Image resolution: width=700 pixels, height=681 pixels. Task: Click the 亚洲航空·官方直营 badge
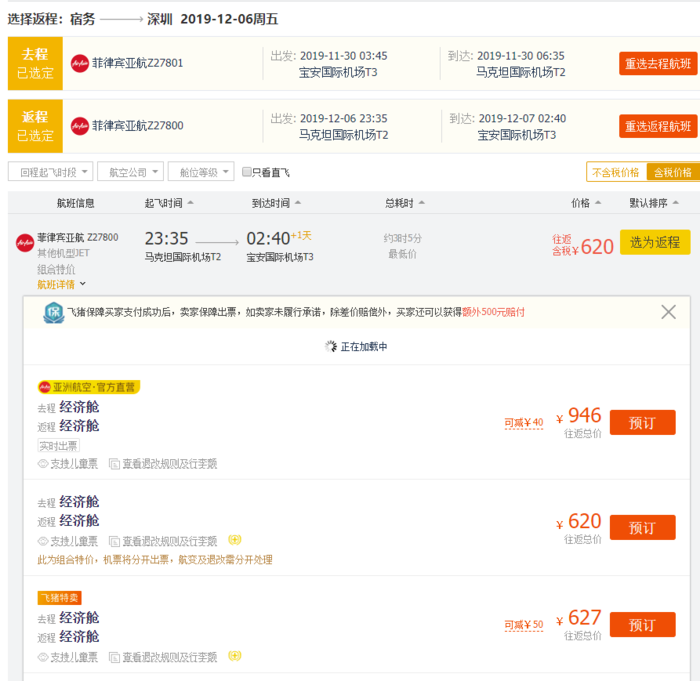88,387
